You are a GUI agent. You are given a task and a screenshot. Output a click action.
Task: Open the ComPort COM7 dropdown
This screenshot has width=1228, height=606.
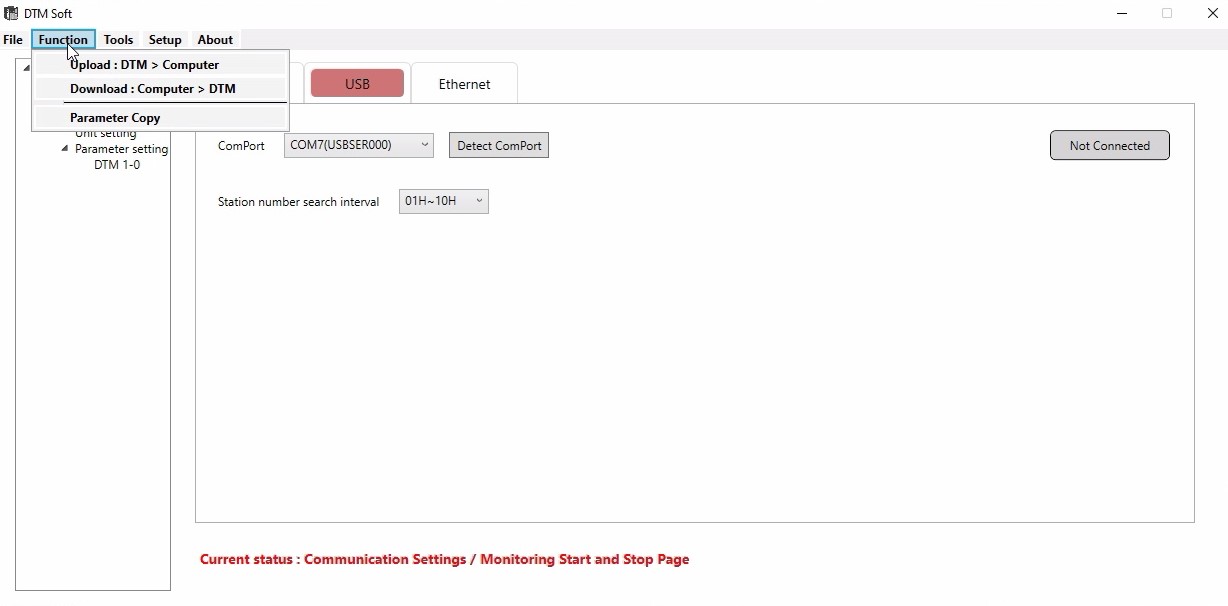click(359, 145)
